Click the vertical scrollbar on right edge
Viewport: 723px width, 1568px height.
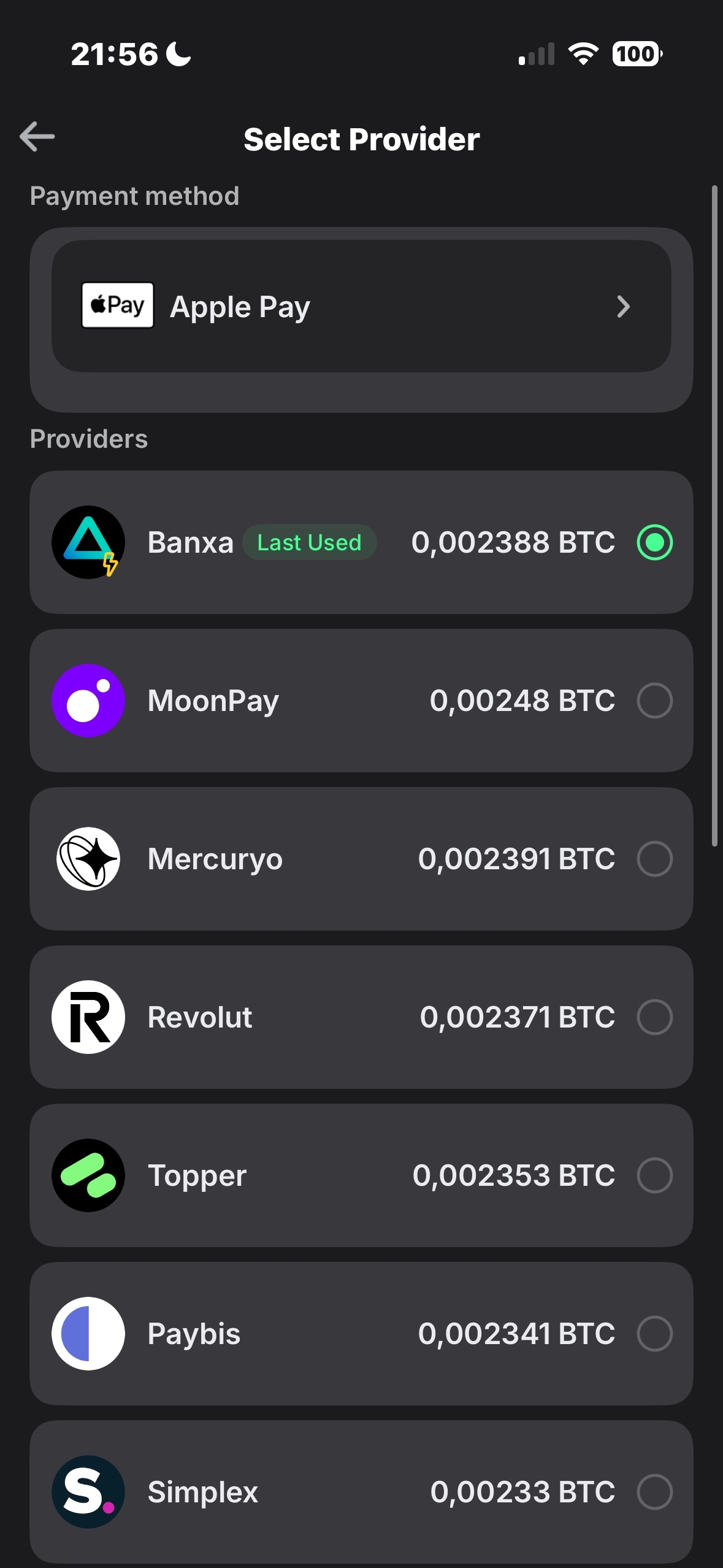tap(714, 515)
